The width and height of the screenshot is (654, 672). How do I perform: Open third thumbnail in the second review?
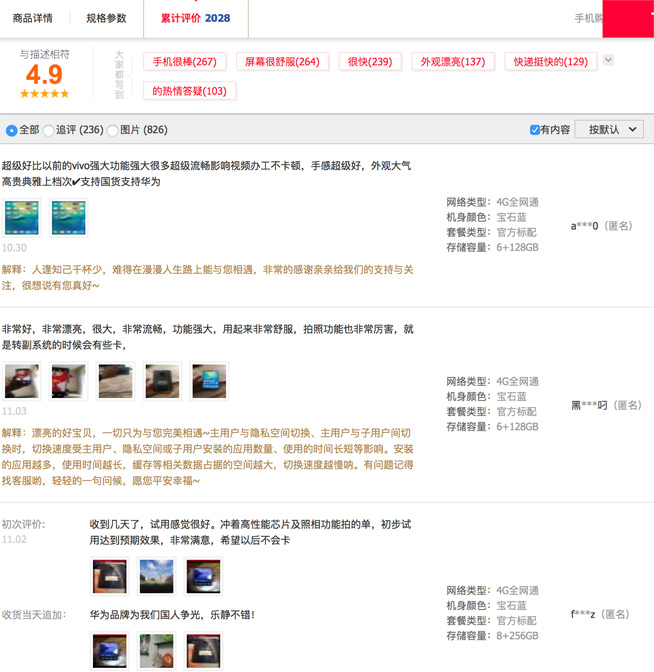[x=115, y=381]
